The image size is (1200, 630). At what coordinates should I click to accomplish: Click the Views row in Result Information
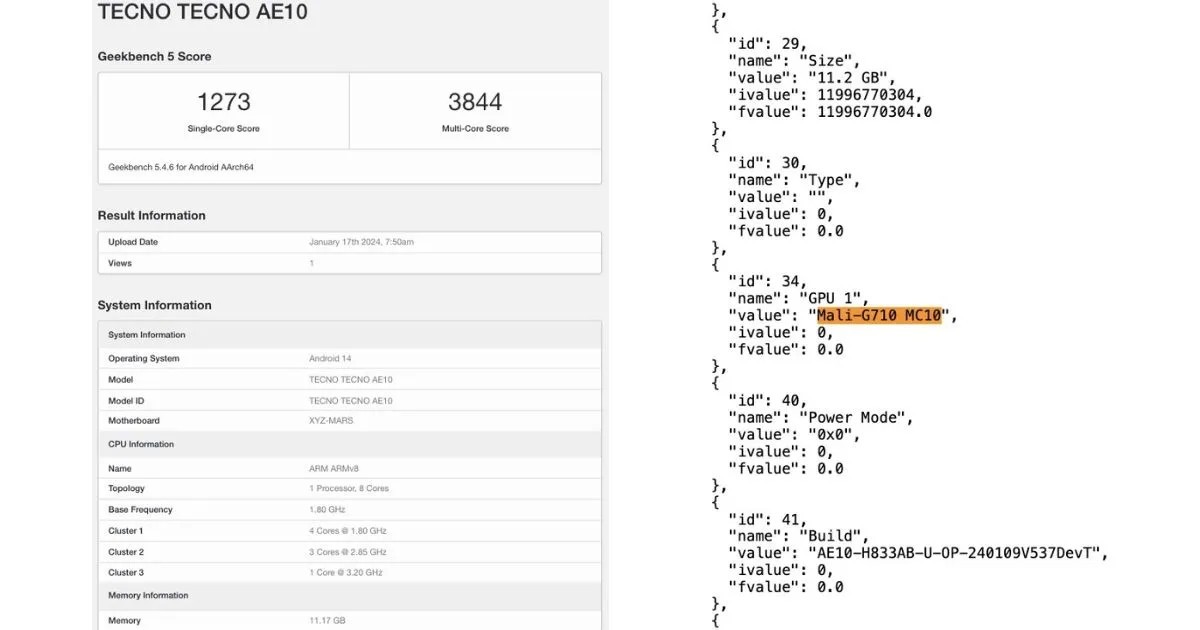[x=349, y=263]
